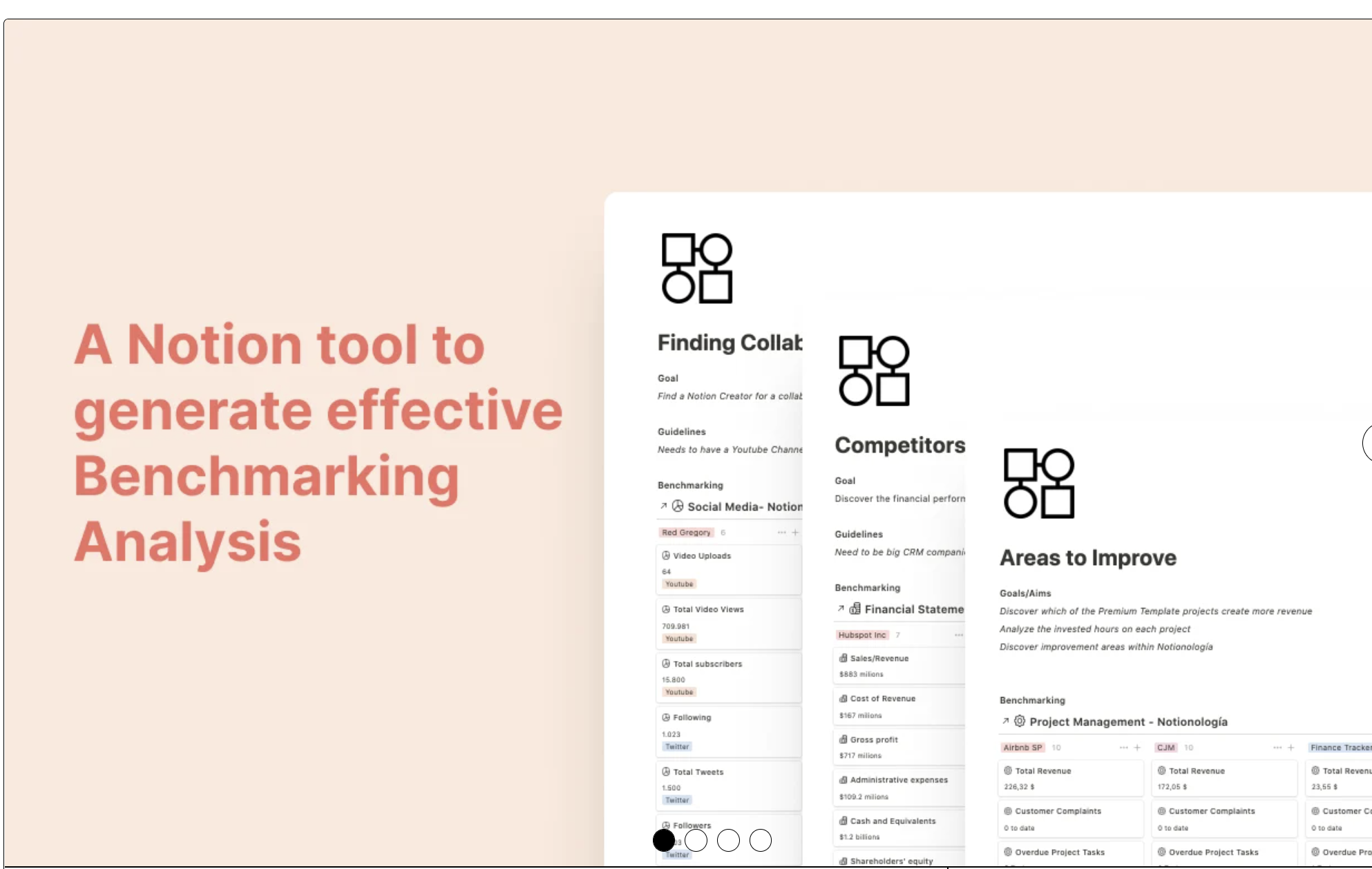Show the fourth carousel slide dot
The height and width of the screenshot is (869, 1372).
(x=761, y=840)
